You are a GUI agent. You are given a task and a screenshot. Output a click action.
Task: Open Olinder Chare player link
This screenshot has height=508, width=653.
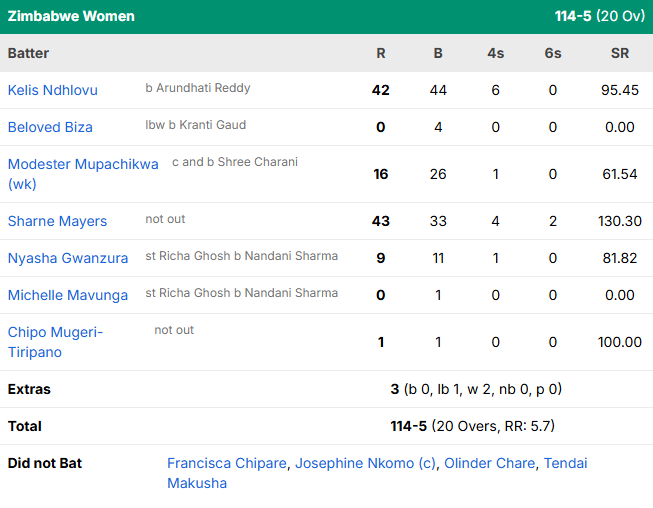489,463
